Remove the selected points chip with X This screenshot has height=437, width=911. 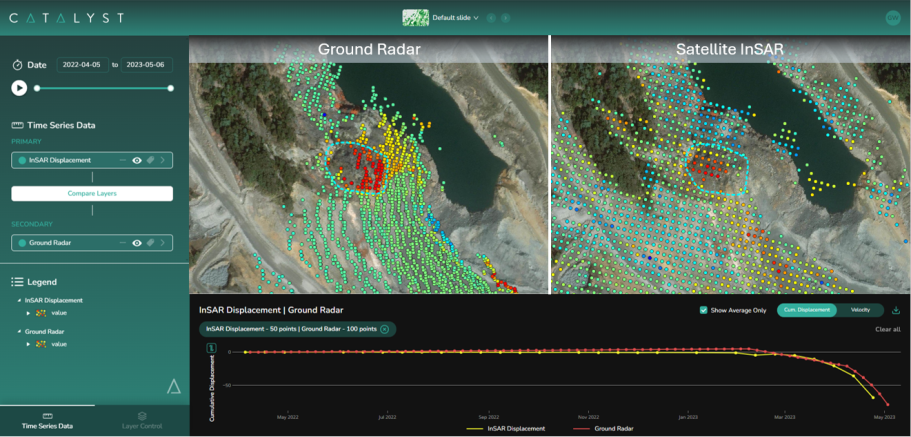pos(385,329)
